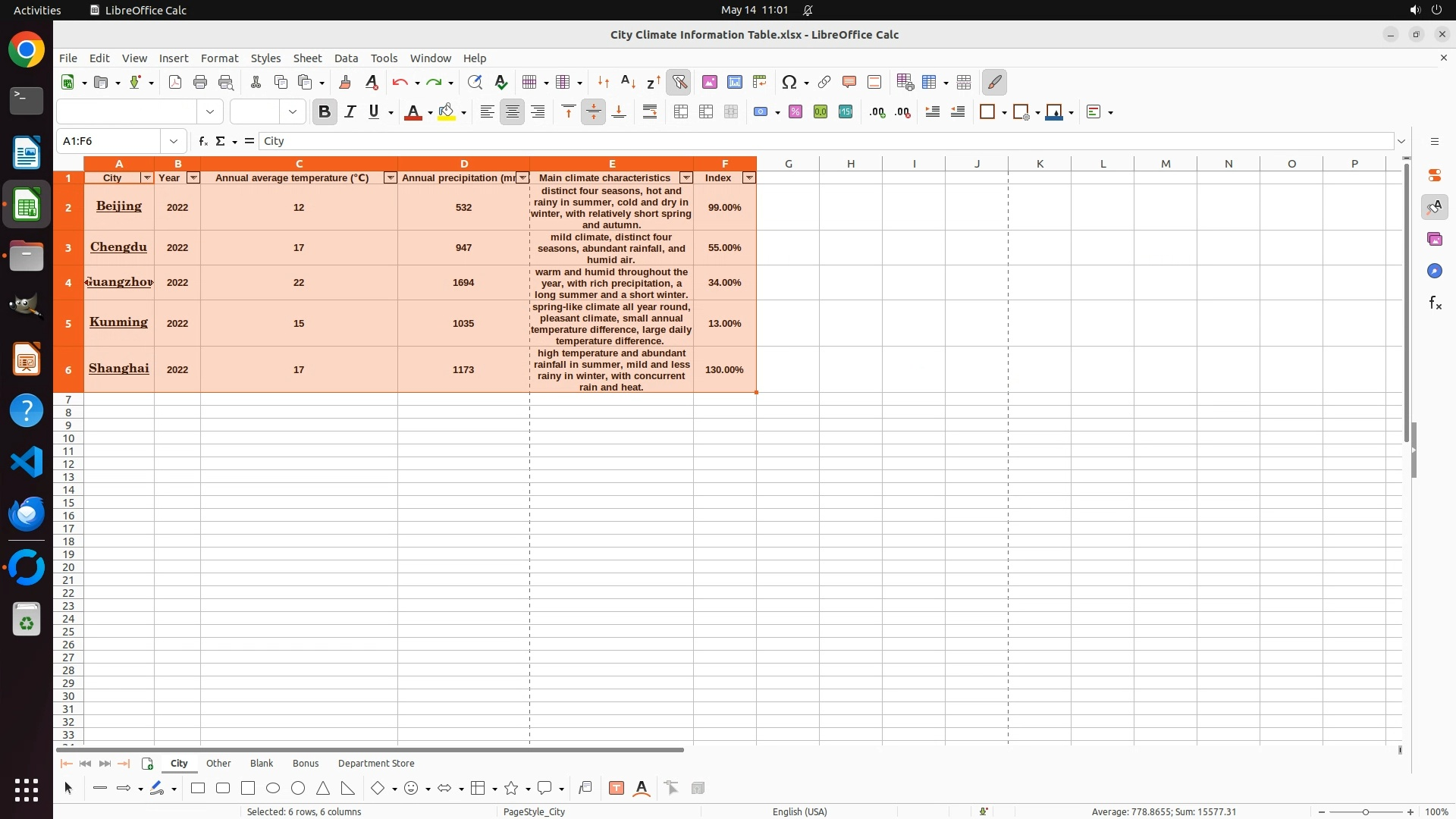The width and height of the screenshot is (1456, 819).
Task: Click Sort Ascending icon
Action: pyautogui.click(x=628, y=82)
